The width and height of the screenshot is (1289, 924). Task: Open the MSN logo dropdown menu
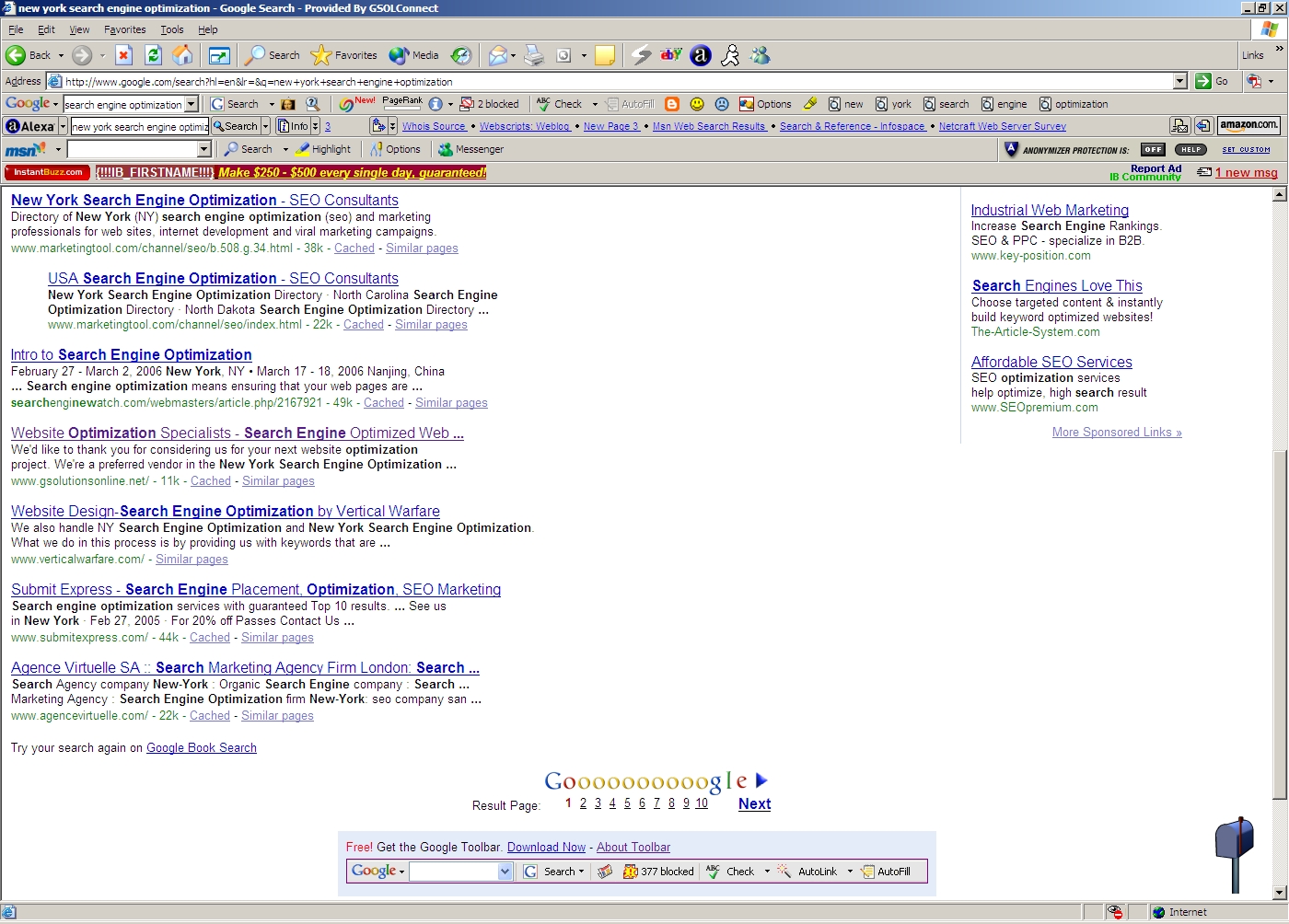(58, 149)
